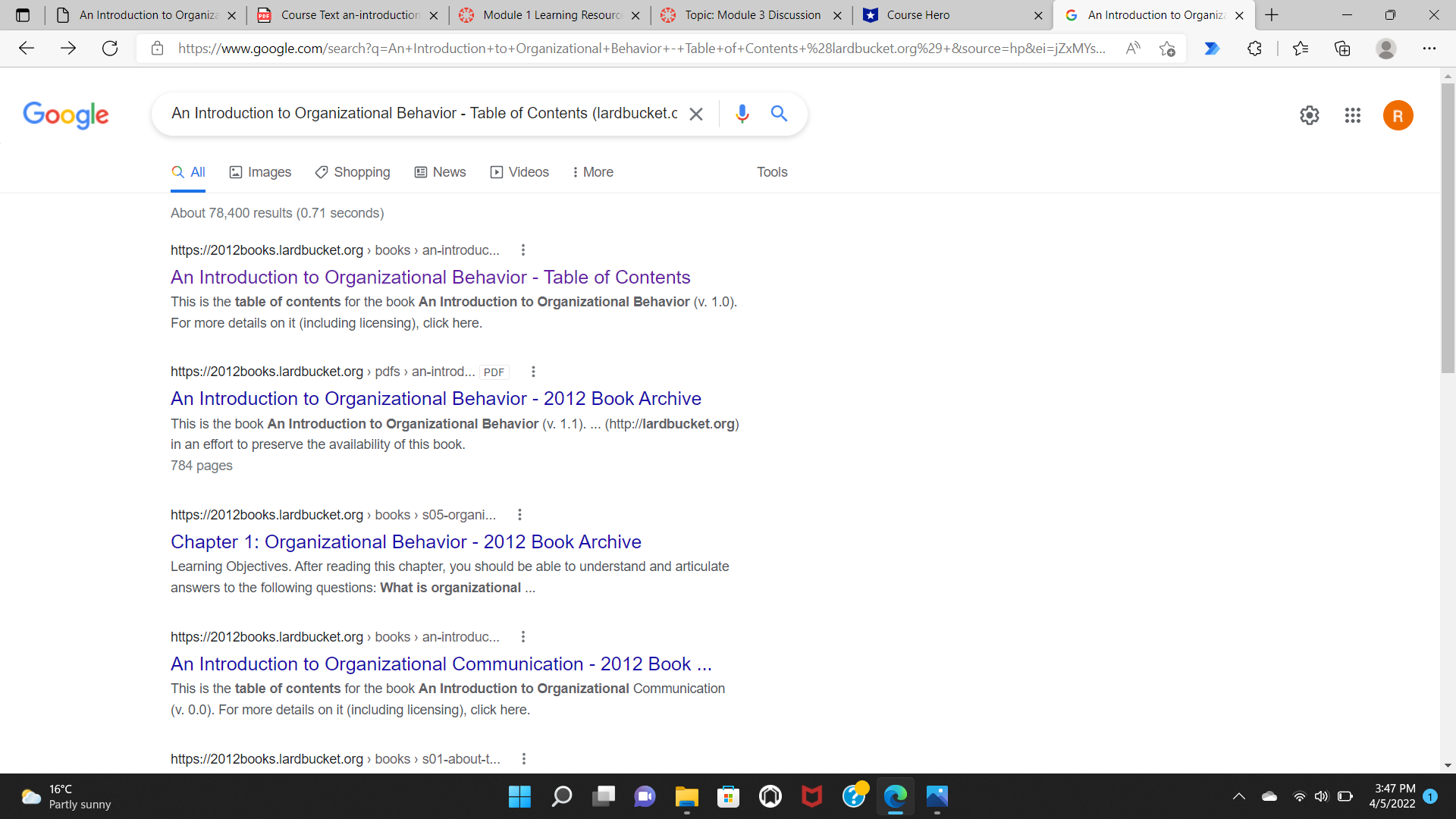Close the Course Hero tab

click(1038, 15)
